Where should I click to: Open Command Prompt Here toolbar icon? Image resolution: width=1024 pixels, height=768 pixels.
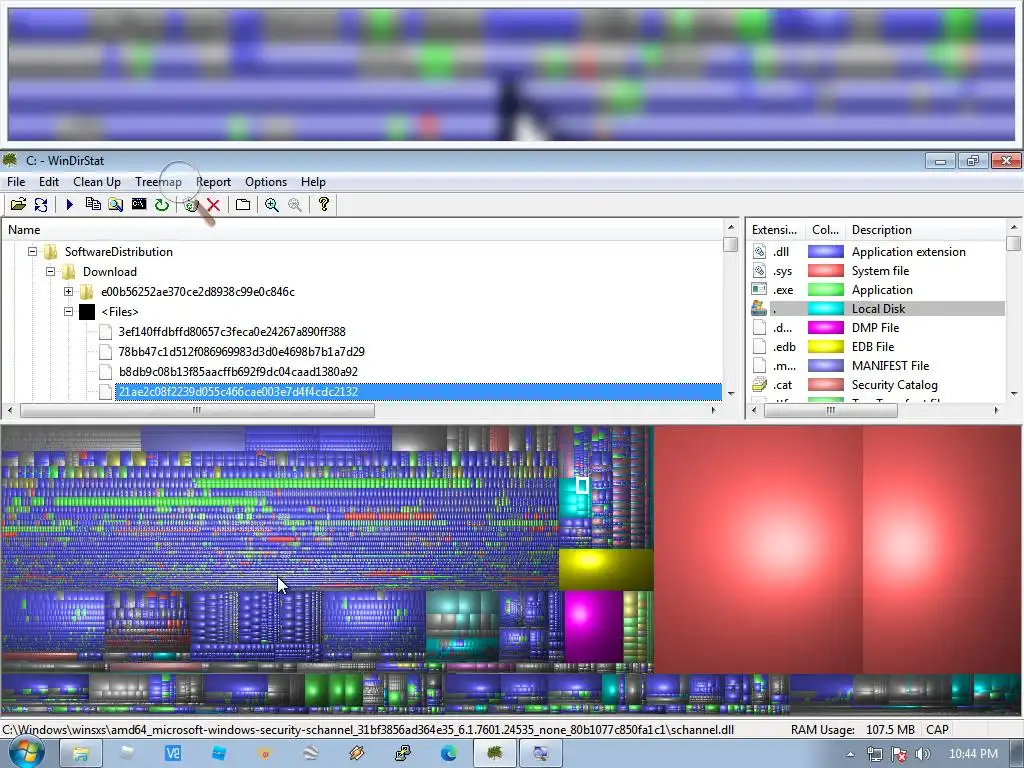click(x=138, y=204)
